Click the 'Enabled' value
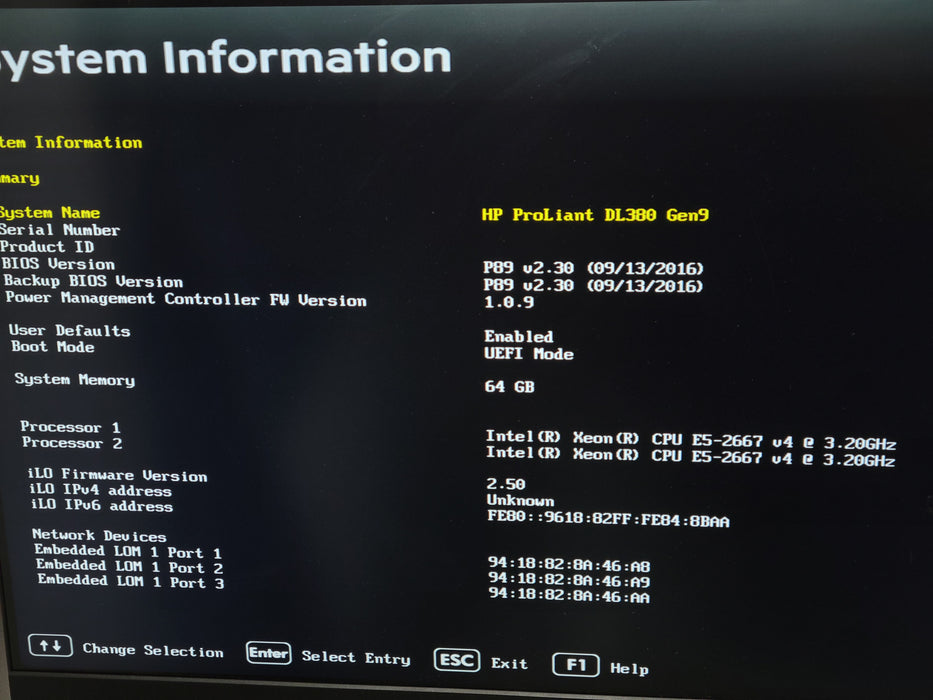The width and height of the screenshot is (933, 700). click(519, 336)
